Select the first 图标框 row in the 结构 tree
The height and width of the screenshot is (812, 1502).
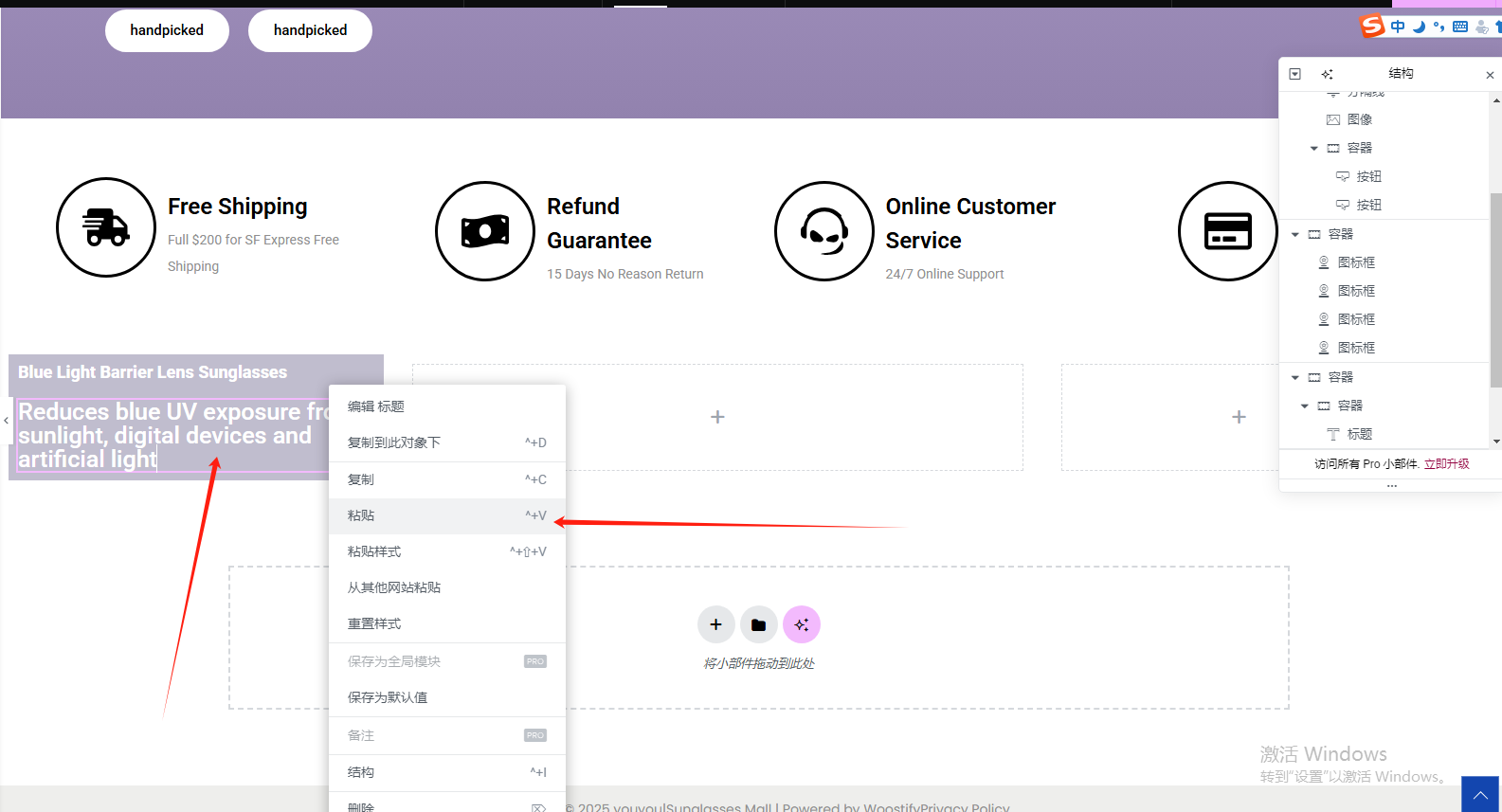point(1384,262)
